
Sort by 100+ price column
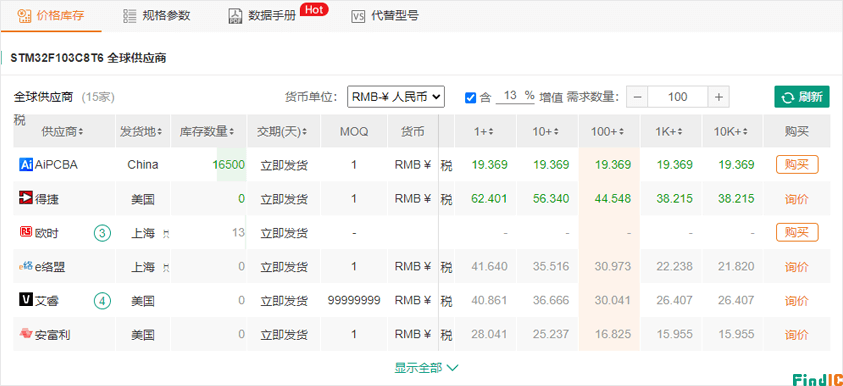coord(609,131)
